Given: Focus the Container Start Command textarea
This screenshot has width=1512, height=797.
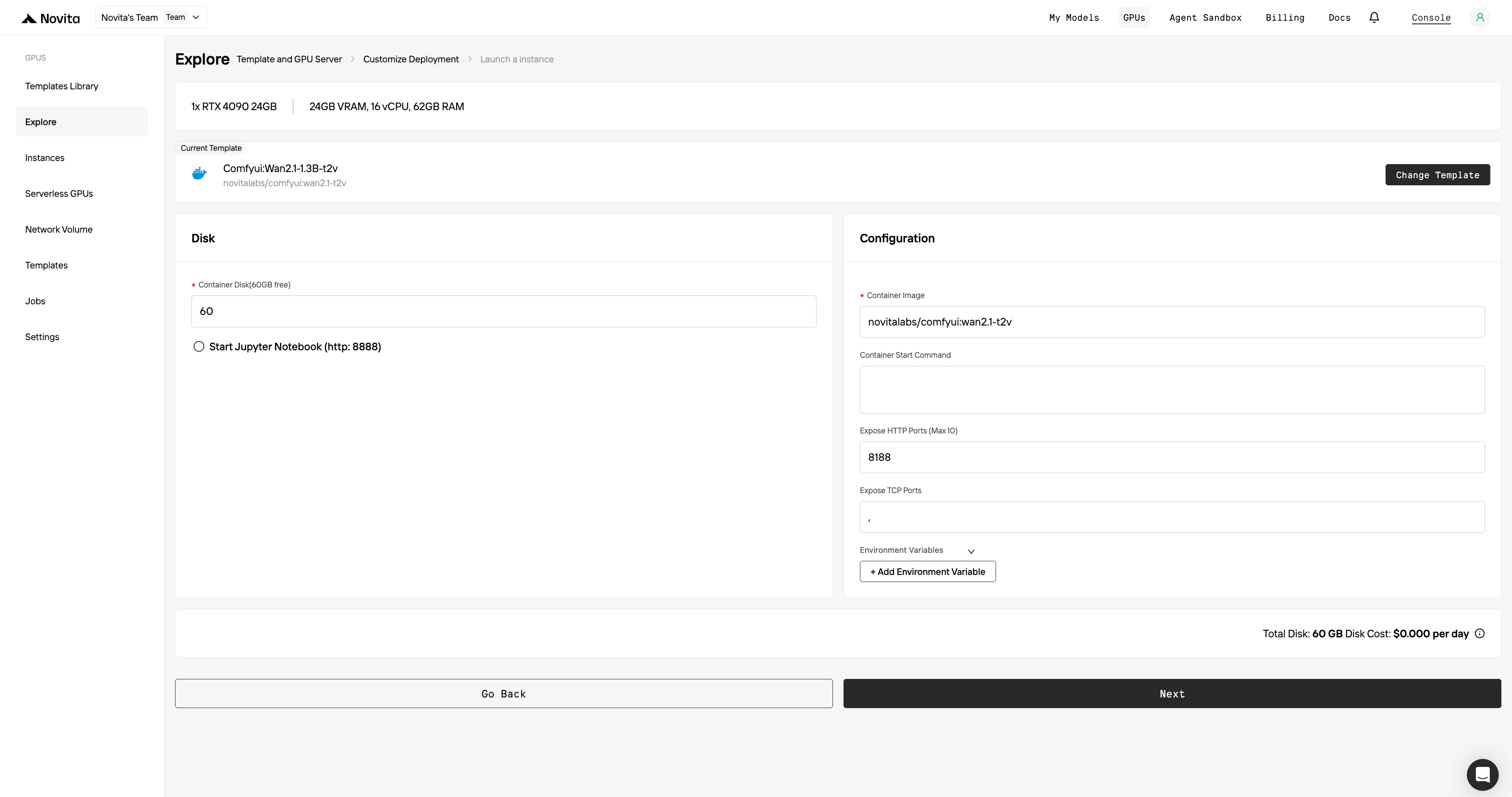Looking at the screenshot, I should tap(1172, 389).
